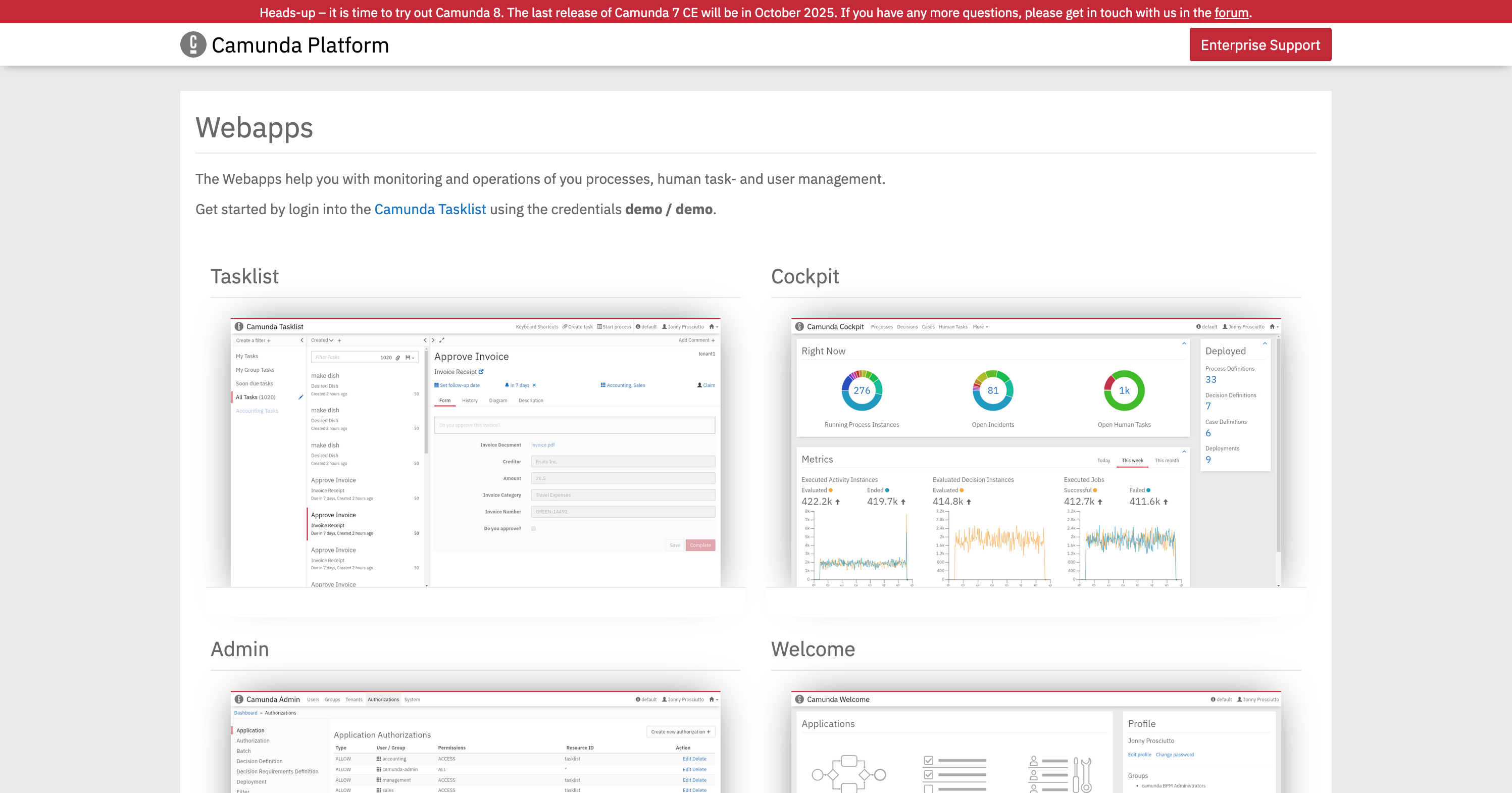1512x793 pixels.
Task: Click the calendar Set follow-up date icon
Action: (437, 386)
